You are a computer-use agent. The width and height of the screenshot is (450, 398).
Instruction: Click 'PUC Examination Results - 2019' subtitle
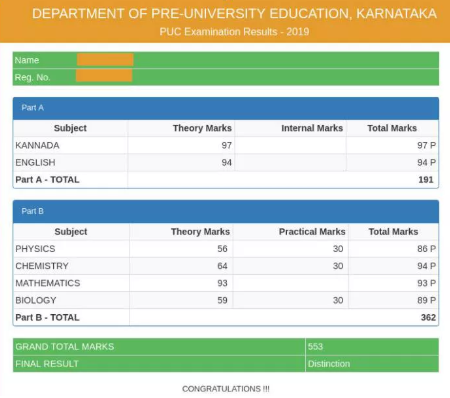coord(234,32)
